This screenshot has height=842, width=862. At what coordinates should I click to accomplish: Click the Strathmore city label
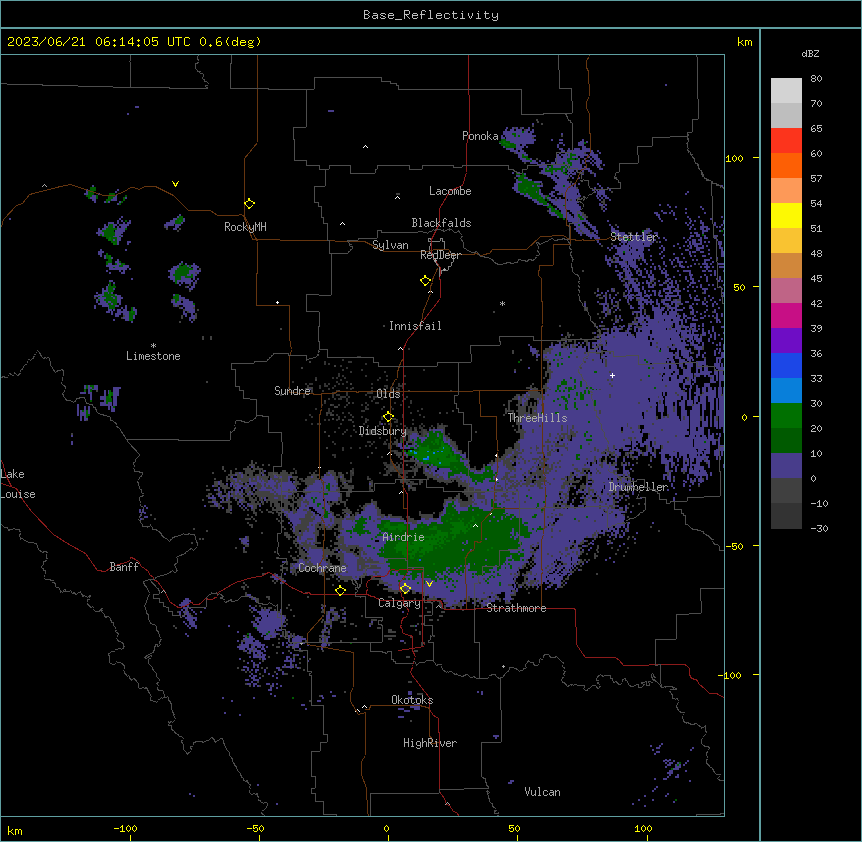pos(516,608)
